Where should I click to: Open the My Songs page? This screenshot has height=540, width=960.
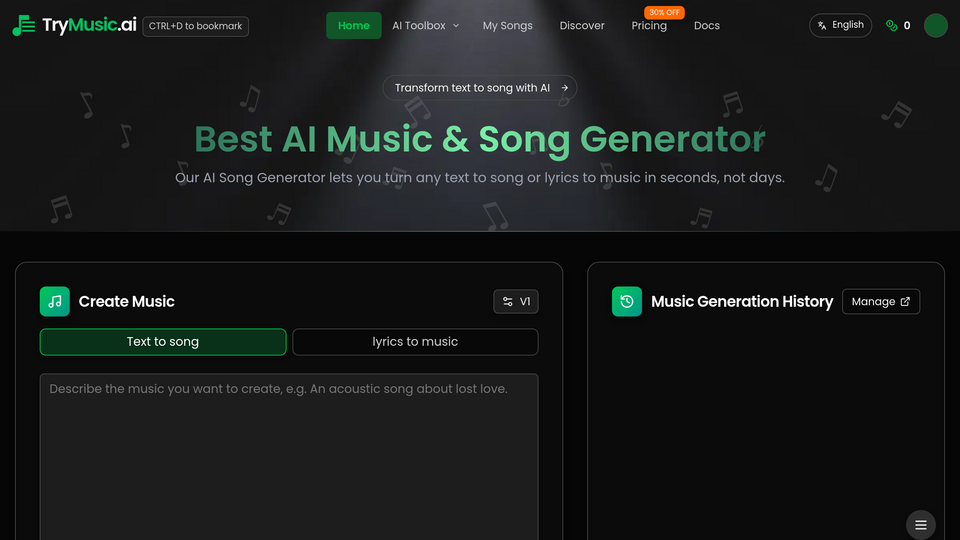pos(508,26)
